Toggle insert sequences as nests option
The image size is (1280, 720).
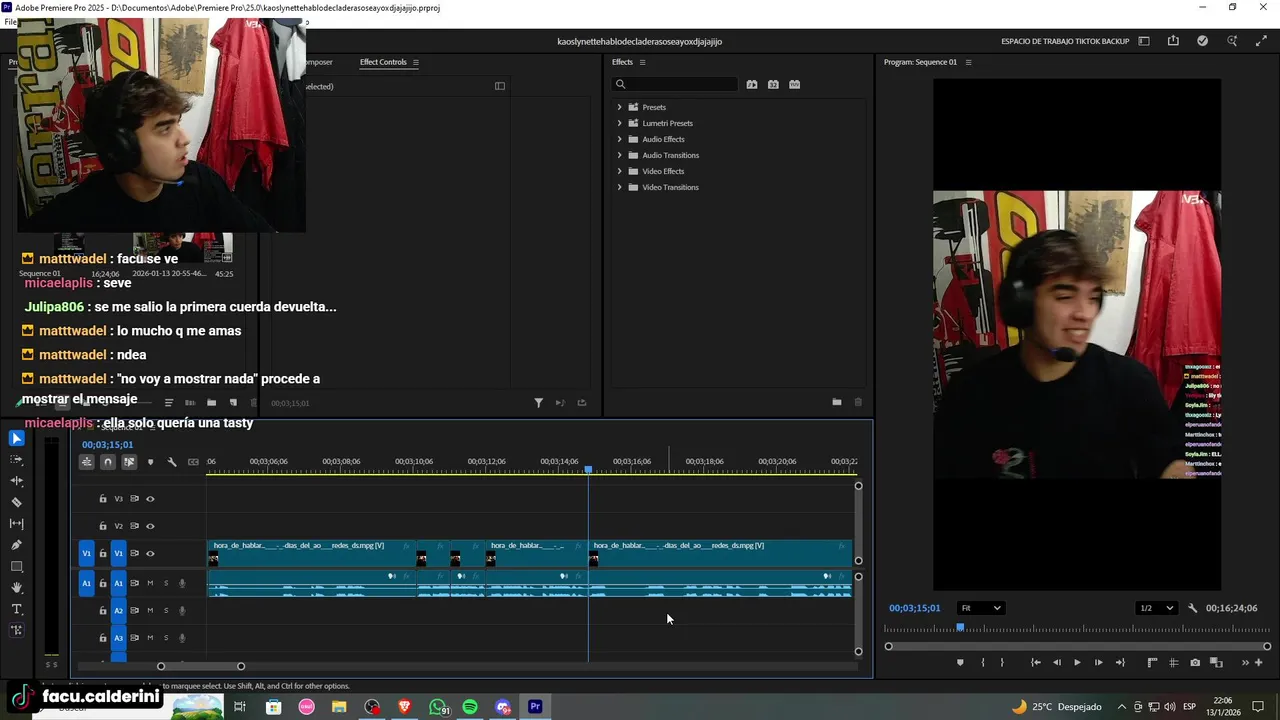pos(87,462)
